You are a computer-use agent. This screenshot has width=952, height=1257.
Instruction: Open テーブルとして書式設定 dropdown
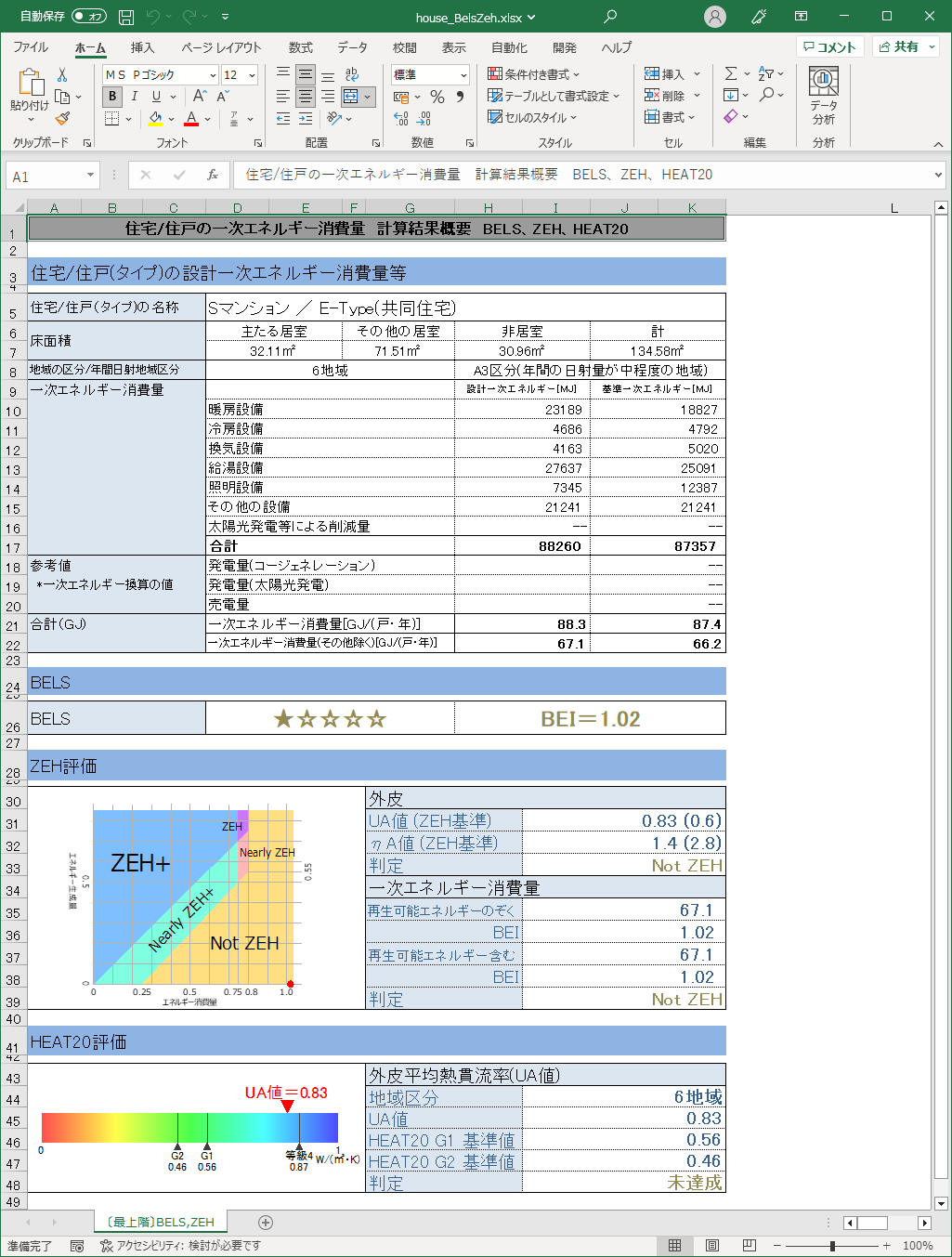click(554, 96)
